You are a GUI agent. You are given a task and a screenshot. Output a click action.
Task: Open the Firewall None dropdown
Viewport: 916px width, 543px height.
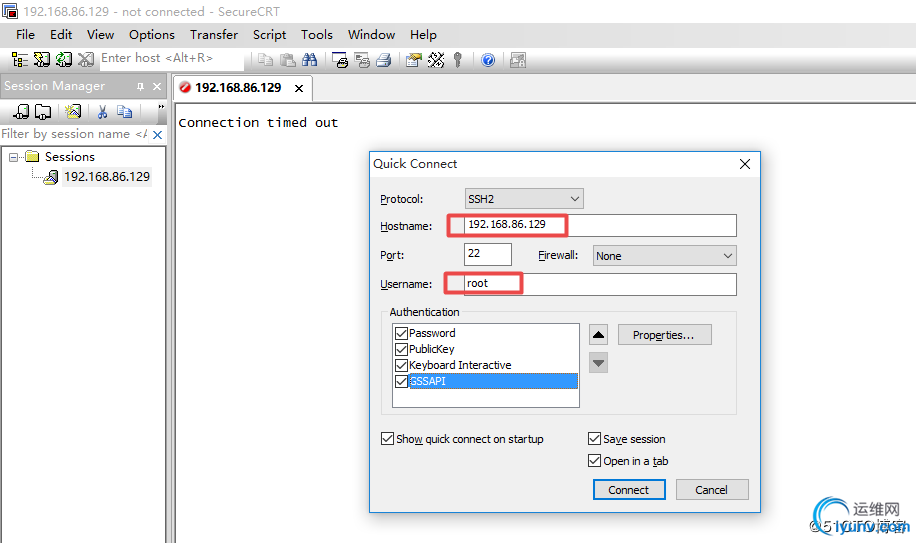pos(665,256)
